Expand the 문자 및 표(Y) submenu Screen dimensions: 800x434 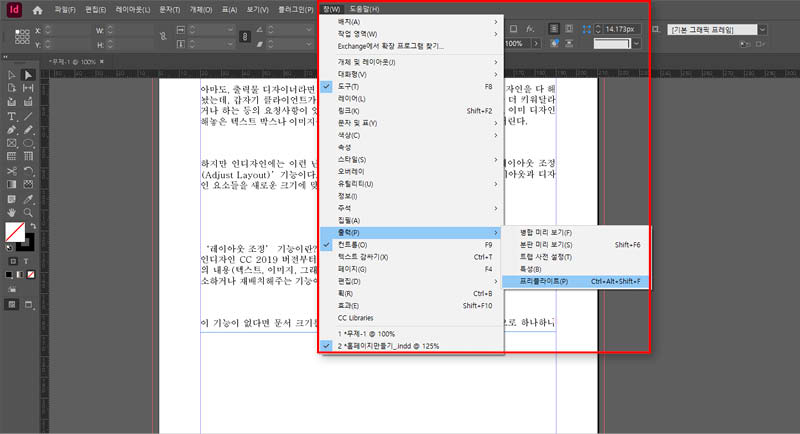pos(411,123)
